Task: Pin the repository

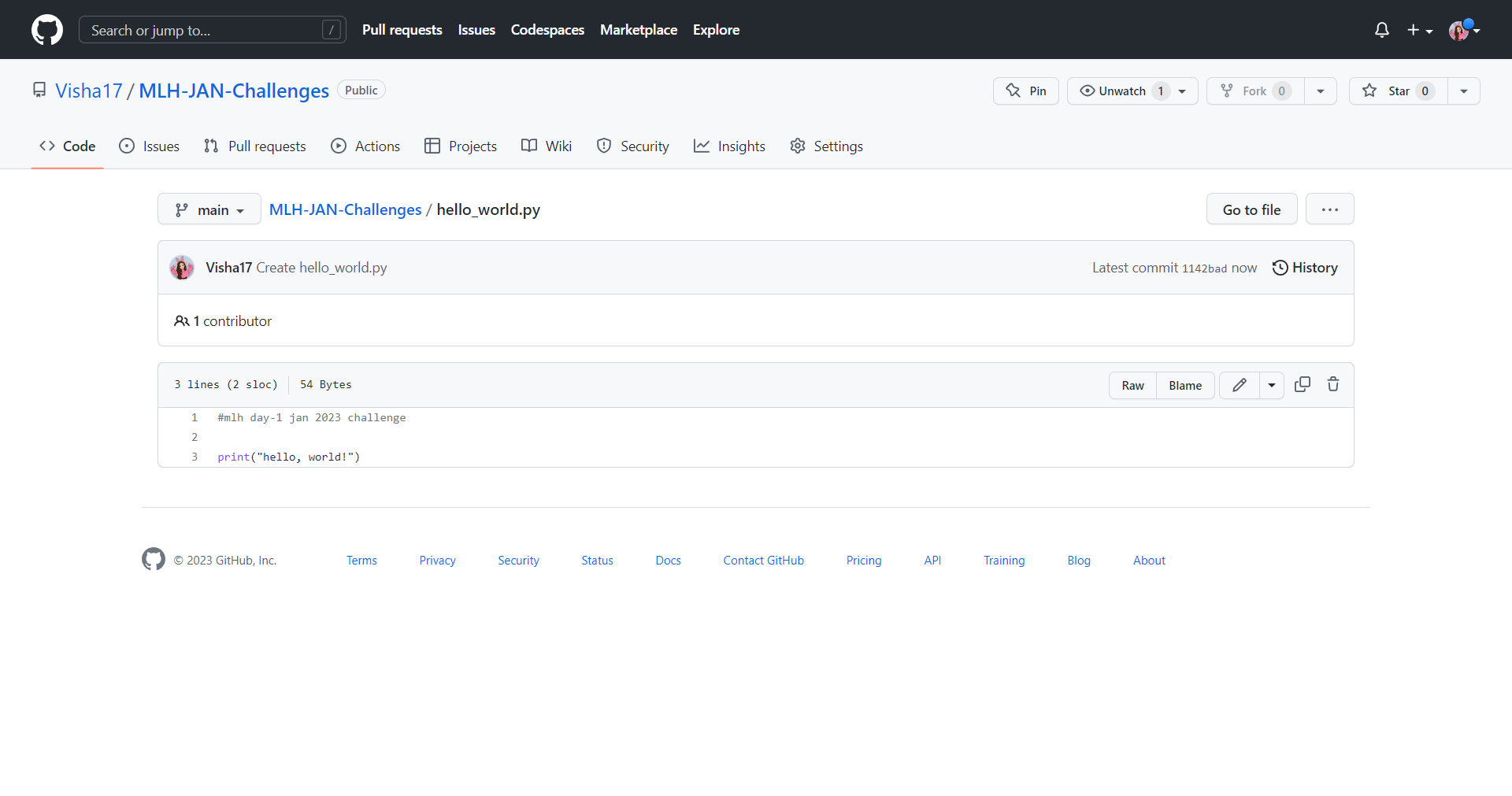Action: pyautogui.click(x=1026, y=91)
